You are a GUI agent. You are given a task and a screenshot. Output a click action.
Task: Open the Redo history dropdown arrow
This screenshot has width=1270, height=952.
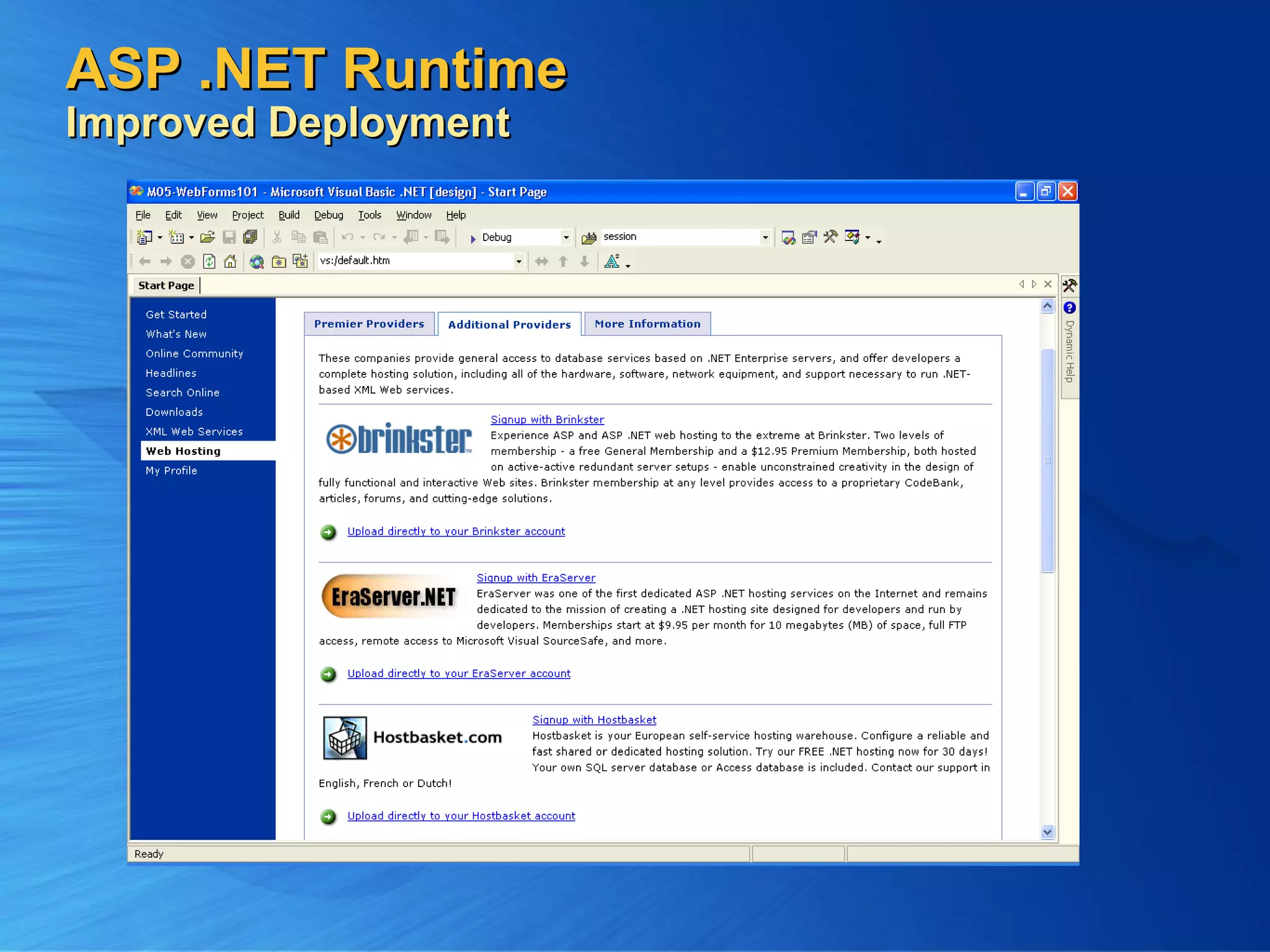(394, 238)
